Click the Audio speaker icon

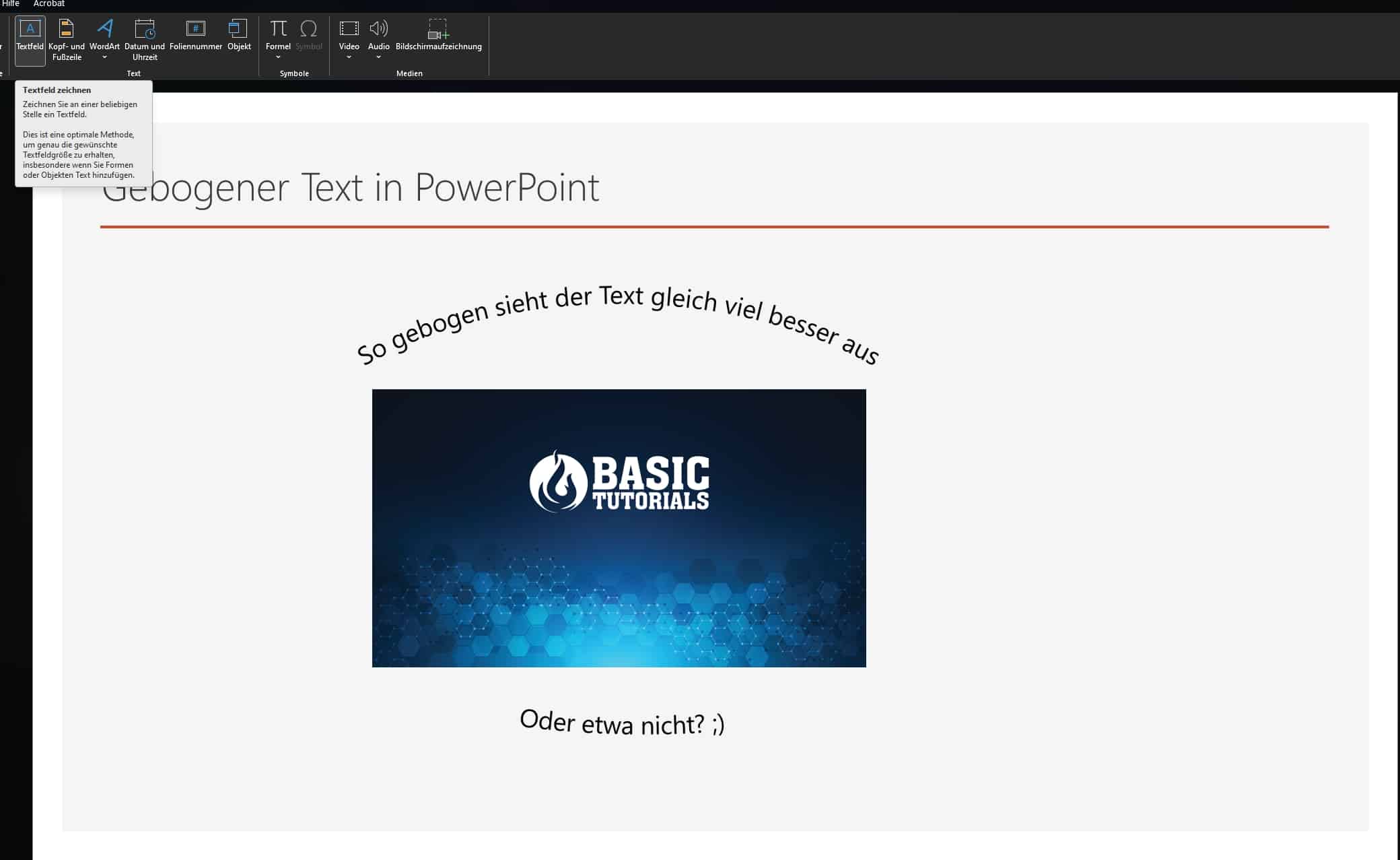tap(378, 28)
